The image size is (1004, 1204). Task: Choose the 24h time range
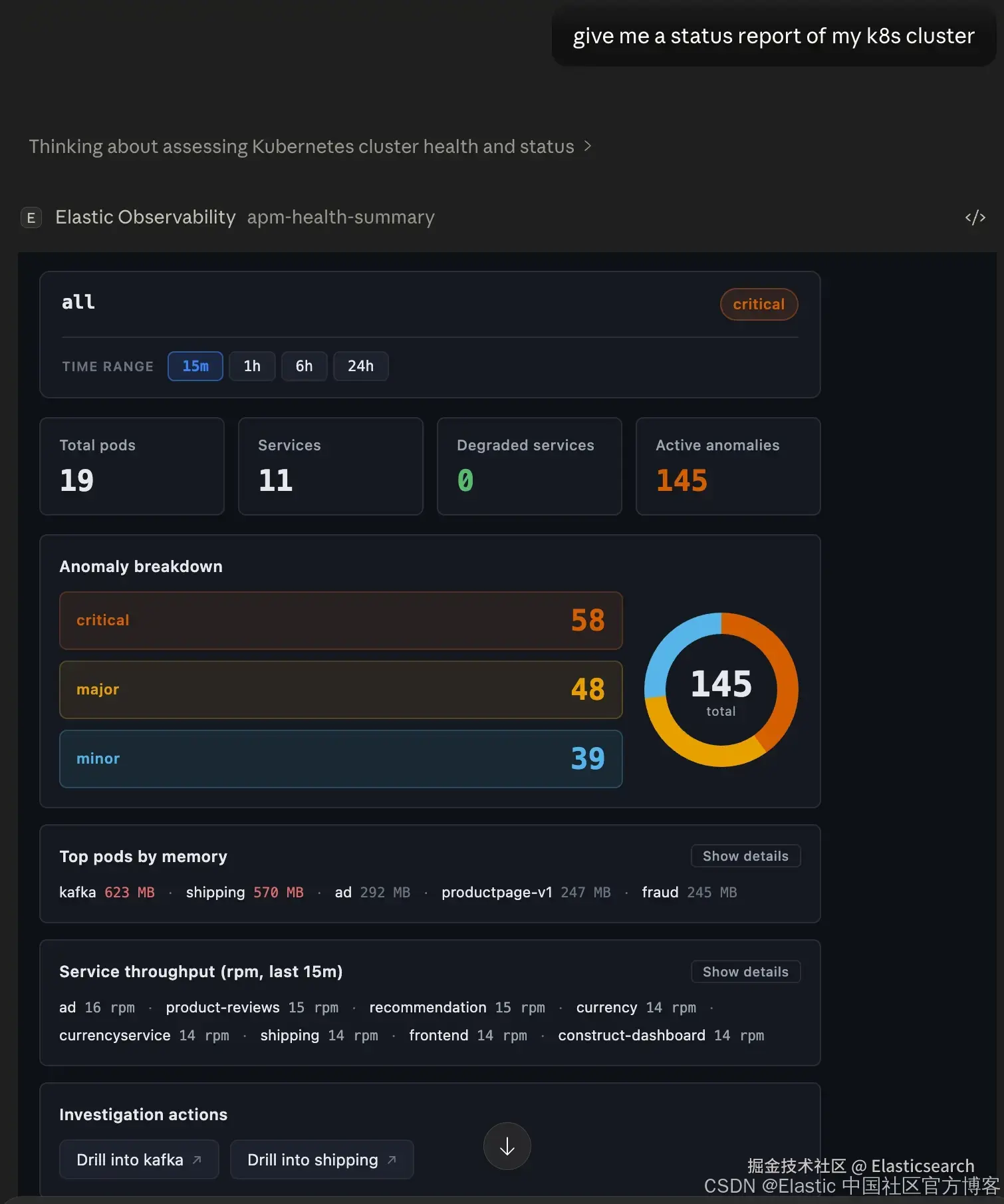(360, 366)
